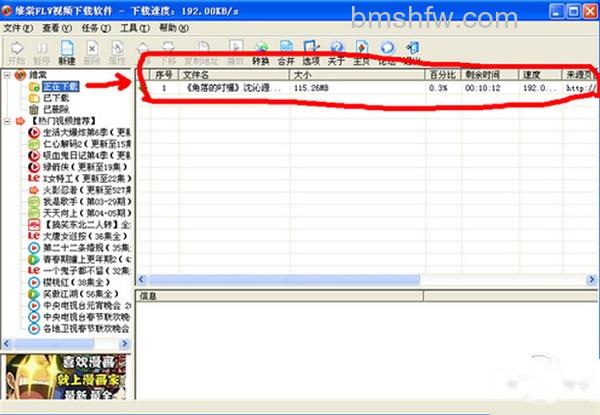Open 生活大爆炸第6季 recommended video
This screenshot has width=600, height=415.
[87, 133]
